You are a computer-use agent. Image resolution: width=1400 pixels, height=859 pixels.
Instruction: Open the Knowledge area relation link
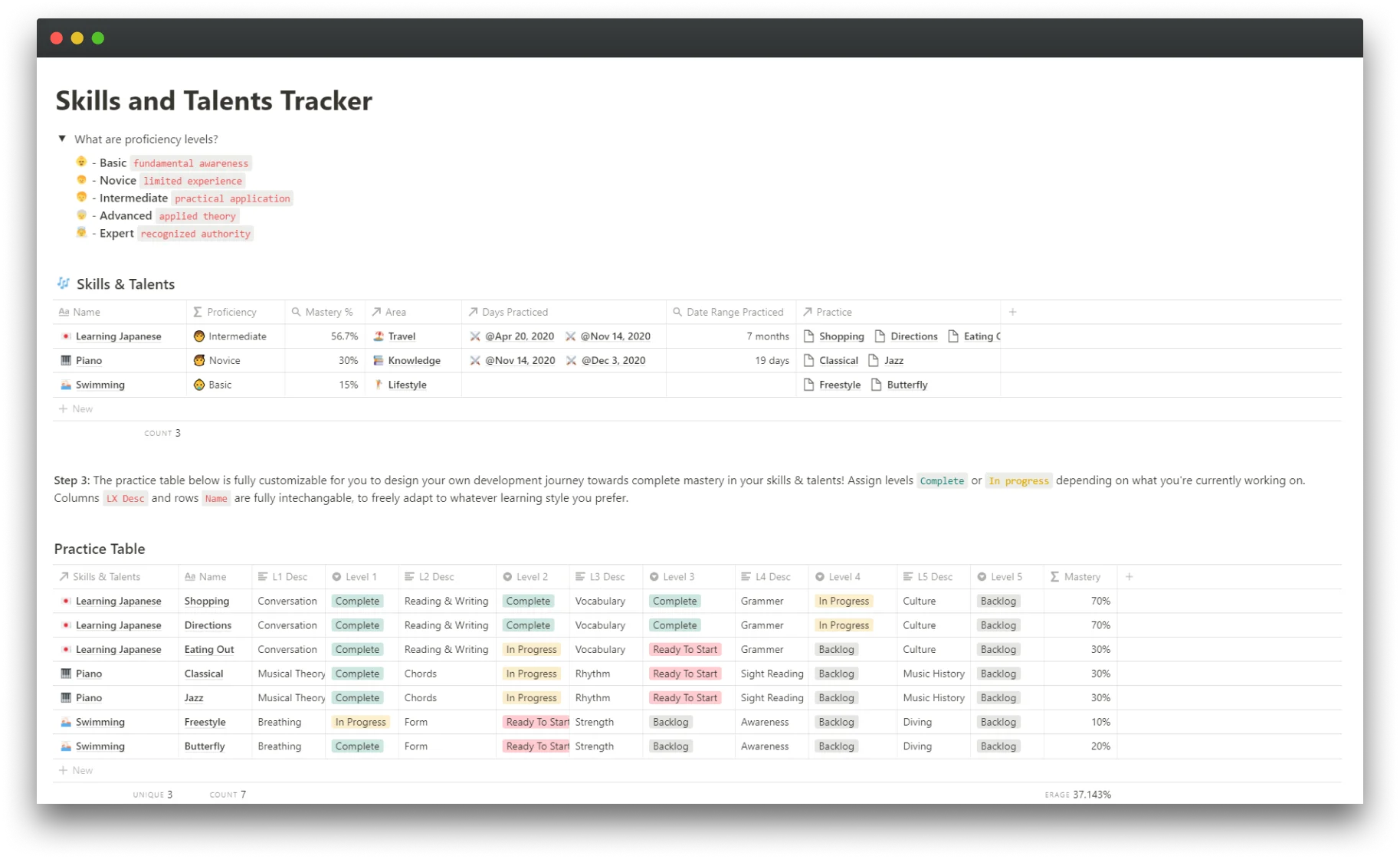[x=414, y=360]
